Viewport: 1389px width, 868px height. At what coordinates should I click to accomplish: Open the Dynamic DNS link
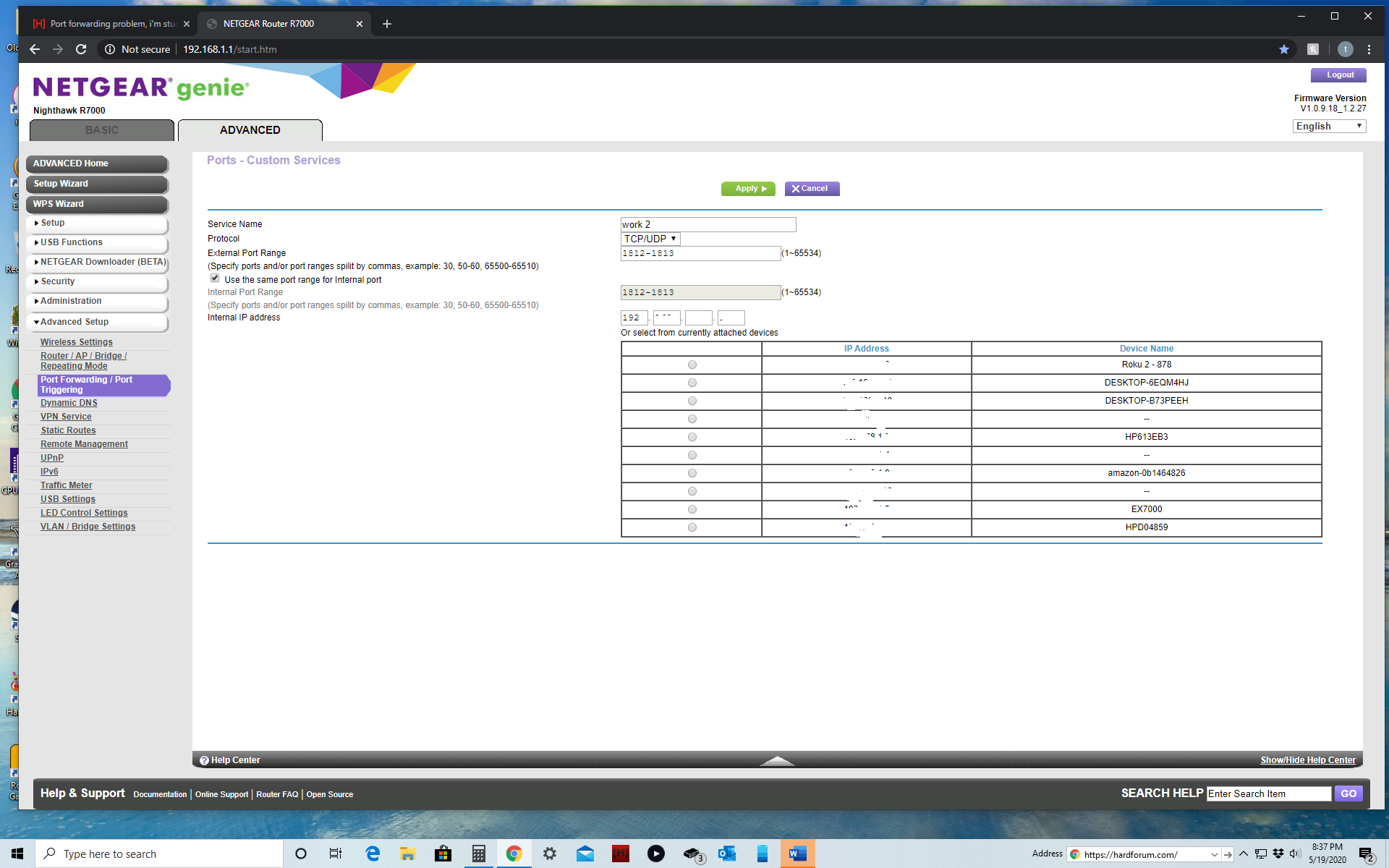[x=69, y=403]
